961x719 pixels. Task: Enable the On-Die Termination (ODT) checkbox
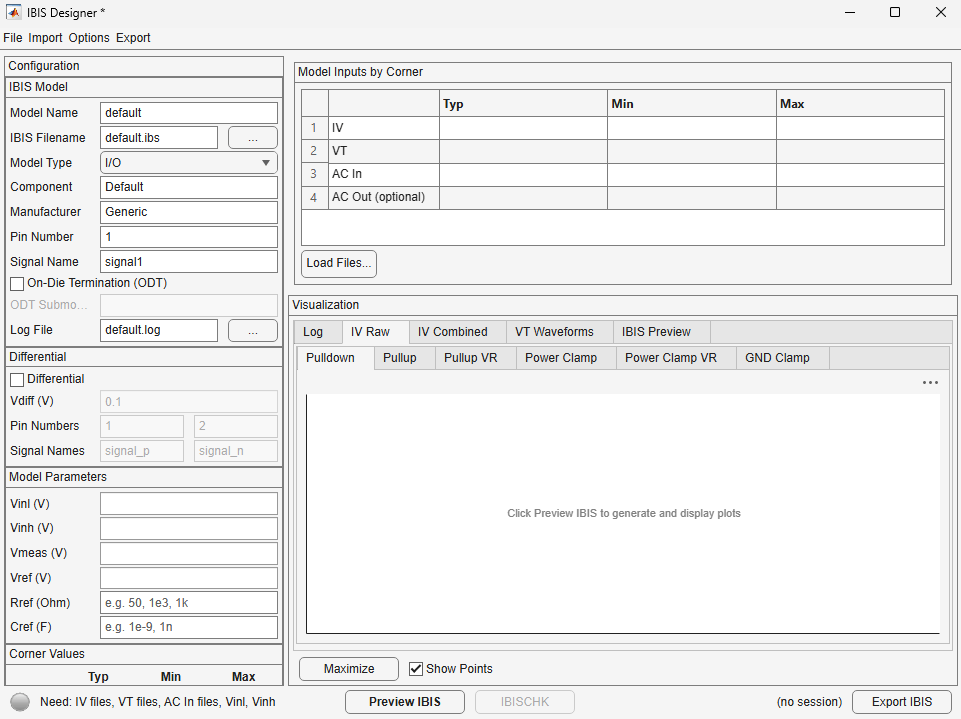click(x=17, y=284)
